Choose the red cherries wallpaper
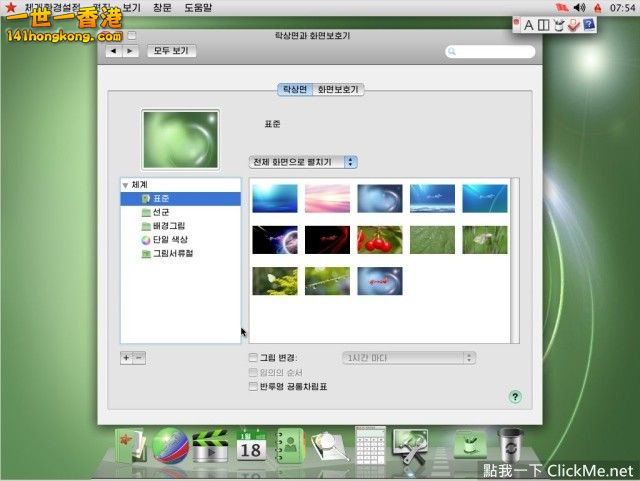Viewport: 640px width, 481px height. 380,240
